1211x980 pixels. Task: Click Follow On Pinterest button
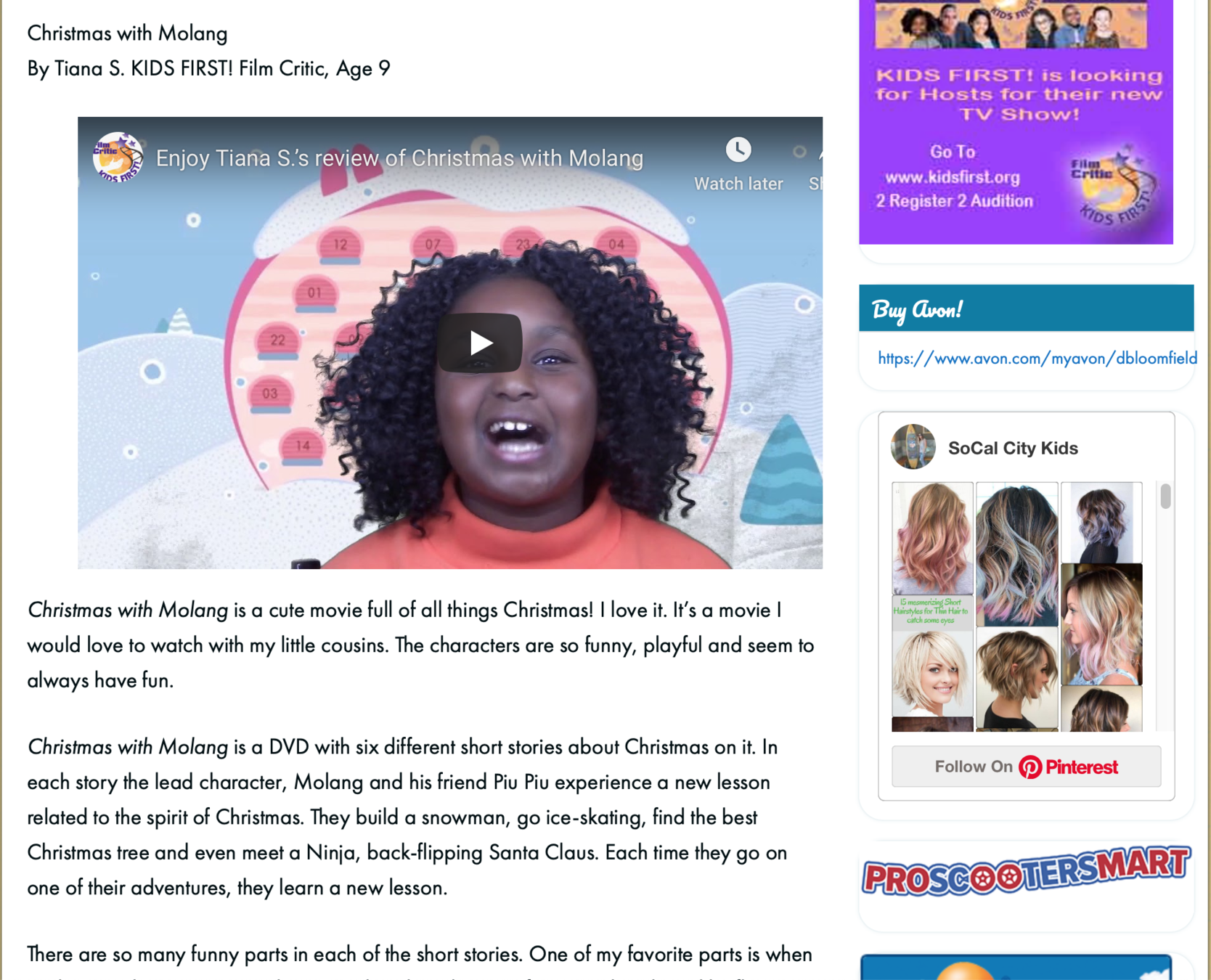pos(1026,767)
